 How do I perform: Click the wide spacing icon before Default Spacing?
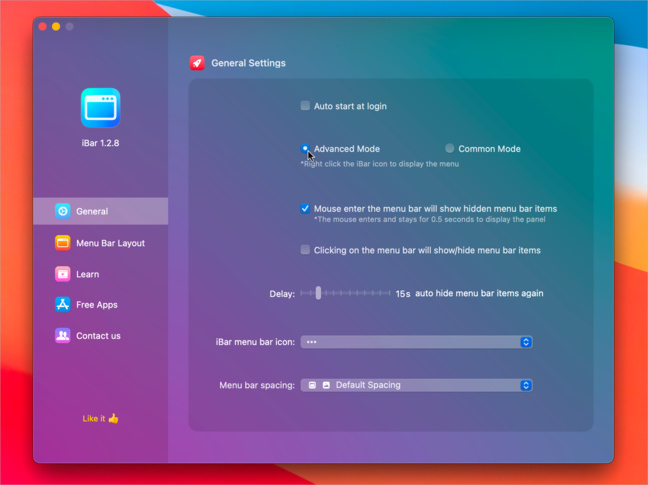tap(326, 385)
